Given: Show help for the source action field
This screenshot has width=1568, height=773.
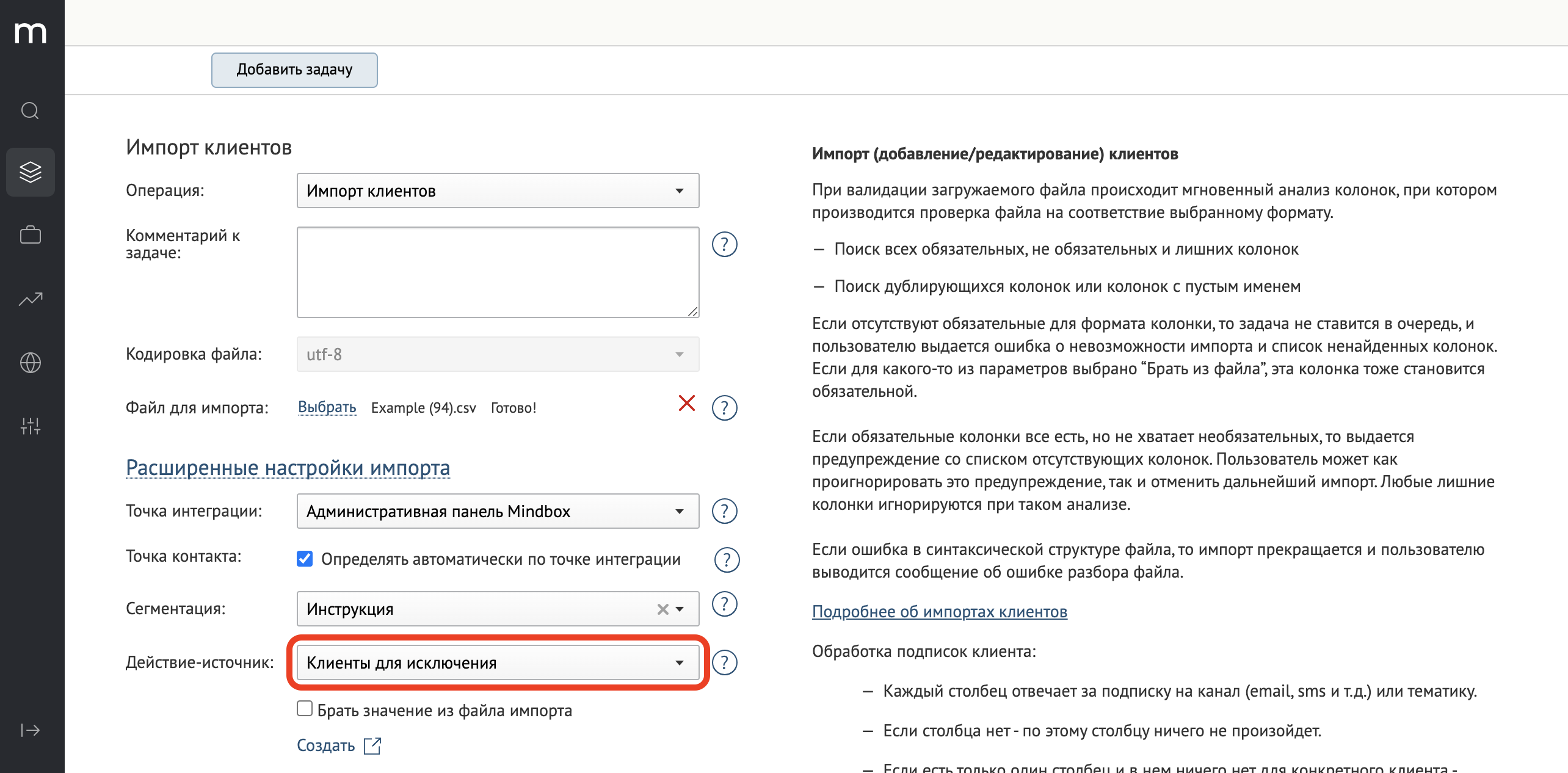Looking at the screenshot, I should tap(725, 662).
